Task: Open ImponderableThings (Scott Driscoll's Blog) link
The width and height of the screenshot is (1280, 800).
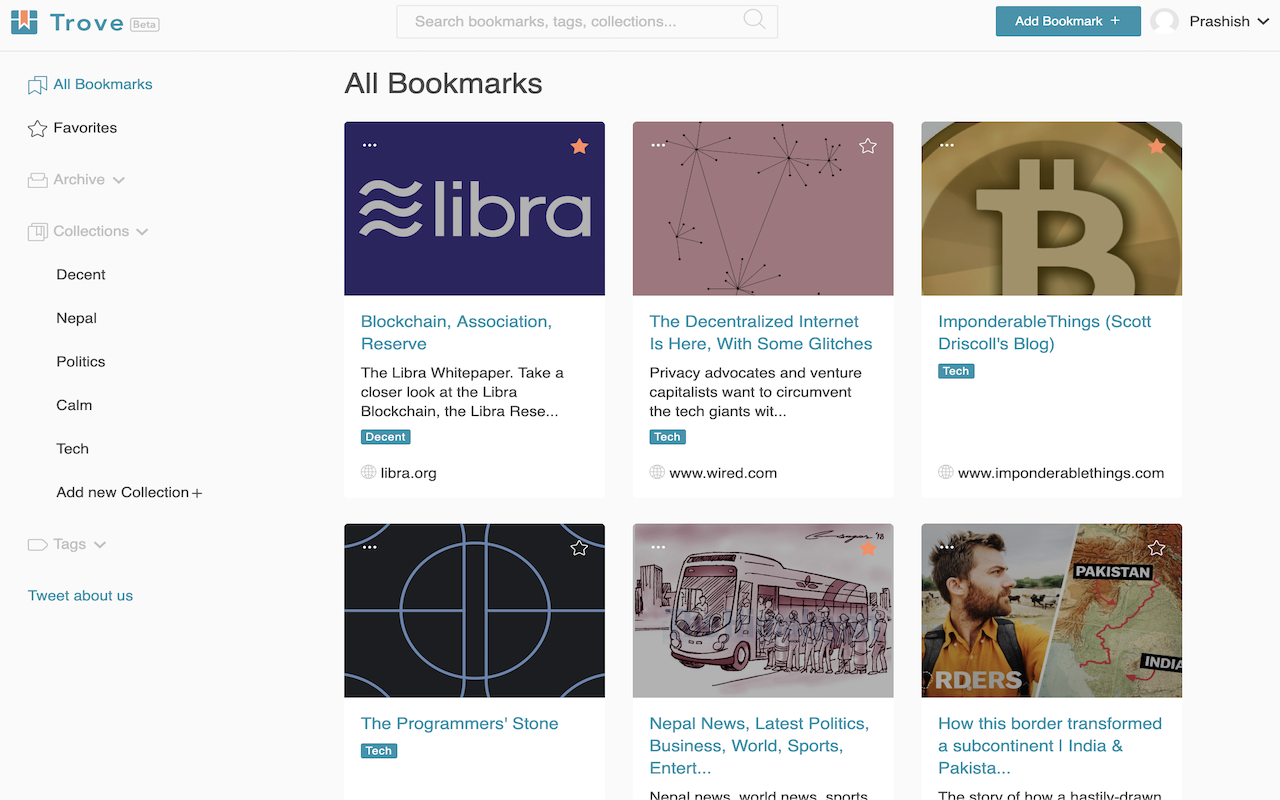Action: (x=1044, y=332)
